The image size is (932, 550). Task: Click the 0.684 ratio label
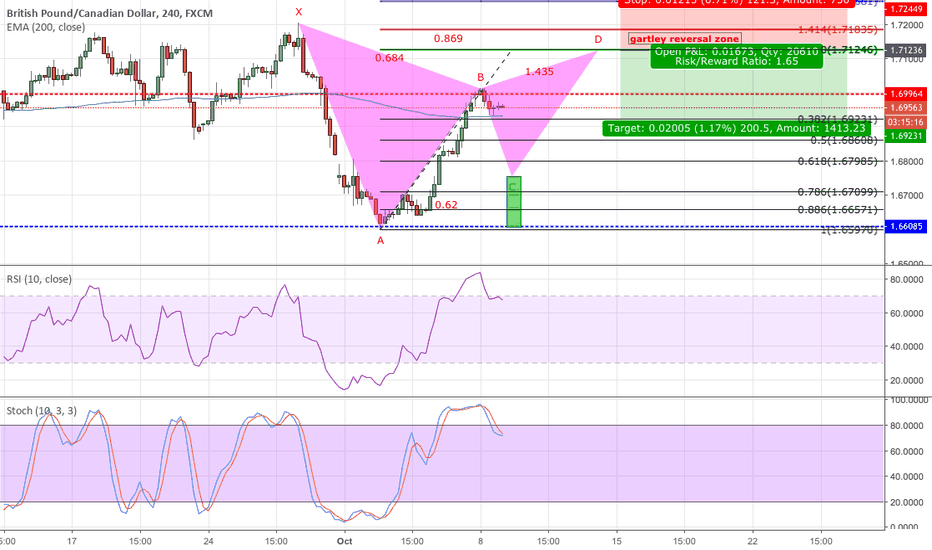tap(389, 58)
